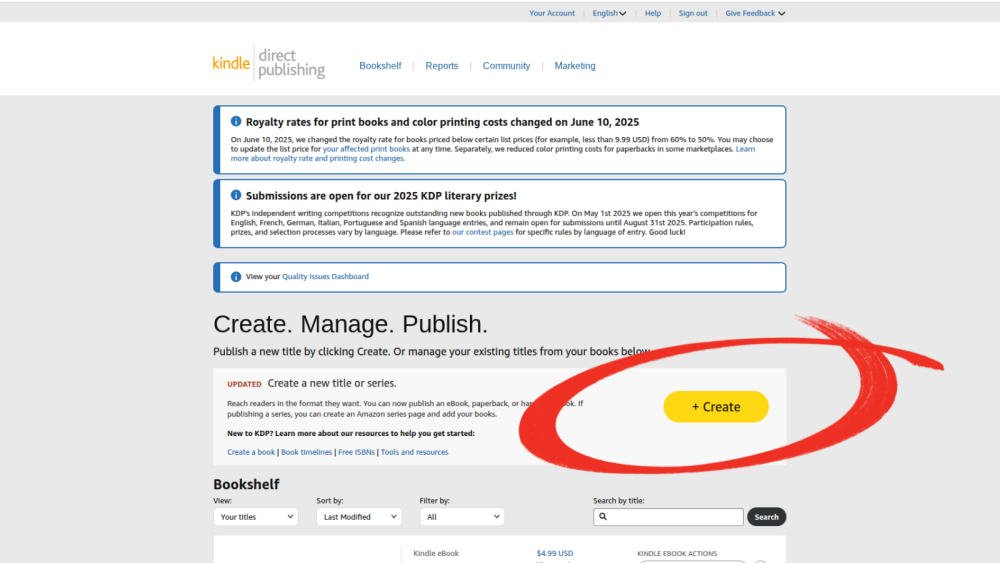Switch to the Community tab
The height and width of the screenshot is (563, 1000).
[x=506, y=66]
